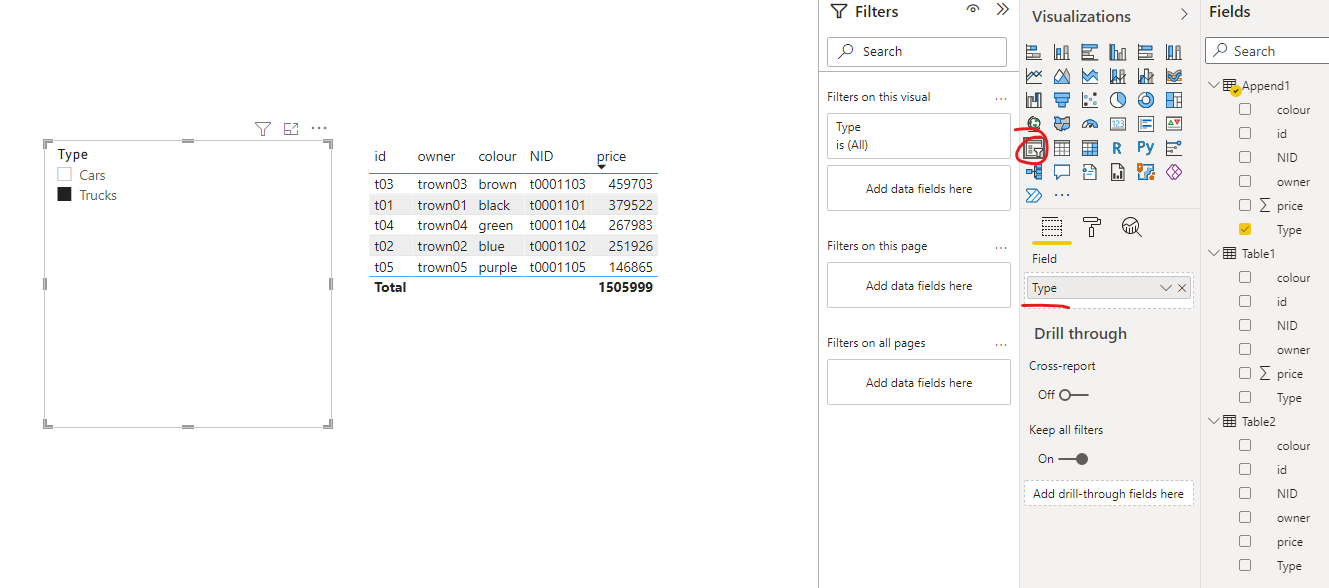
Task: Check NID field under Append1
Action: pos(1245,157)
